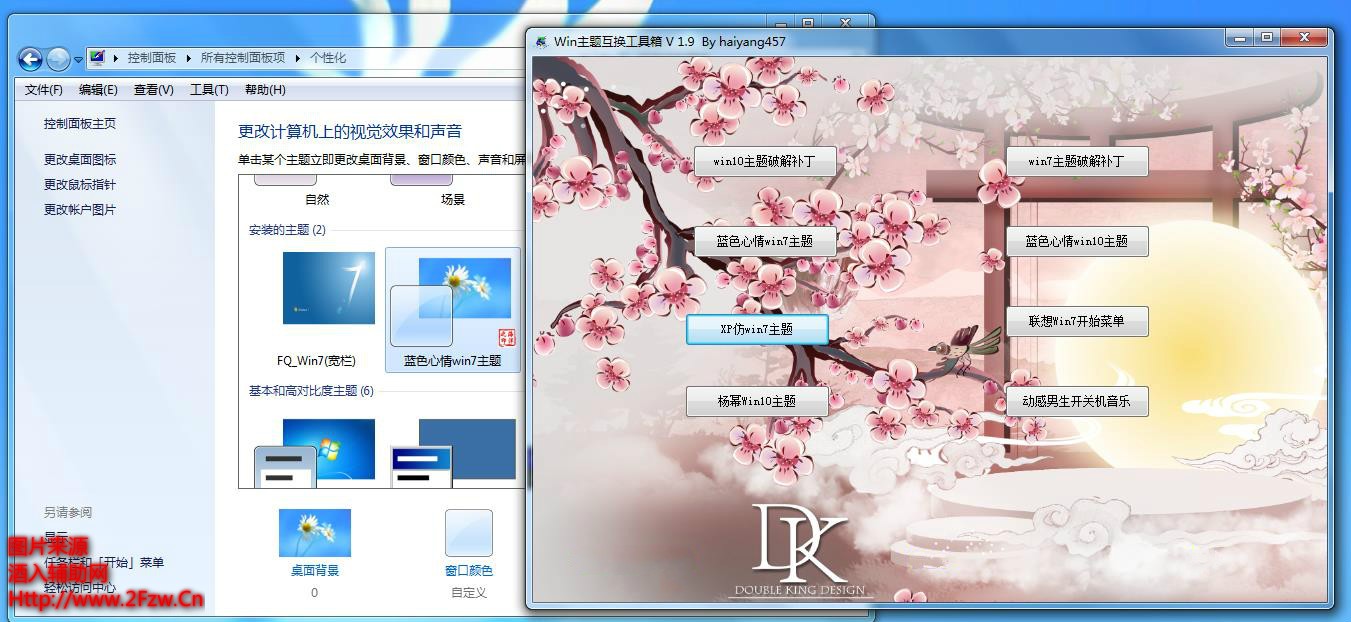Click 所有控制面板项 in the breadcrumb path
1351x622 pixels.
coord(243,58)
